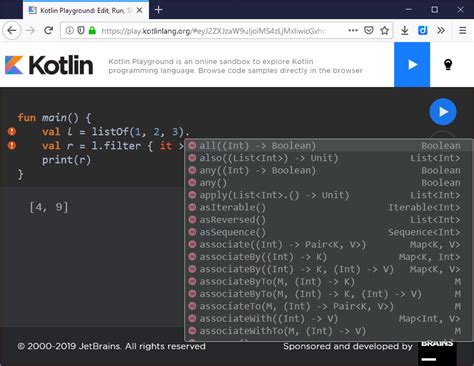Click the Kotlin logo

(x=49, y=65)
